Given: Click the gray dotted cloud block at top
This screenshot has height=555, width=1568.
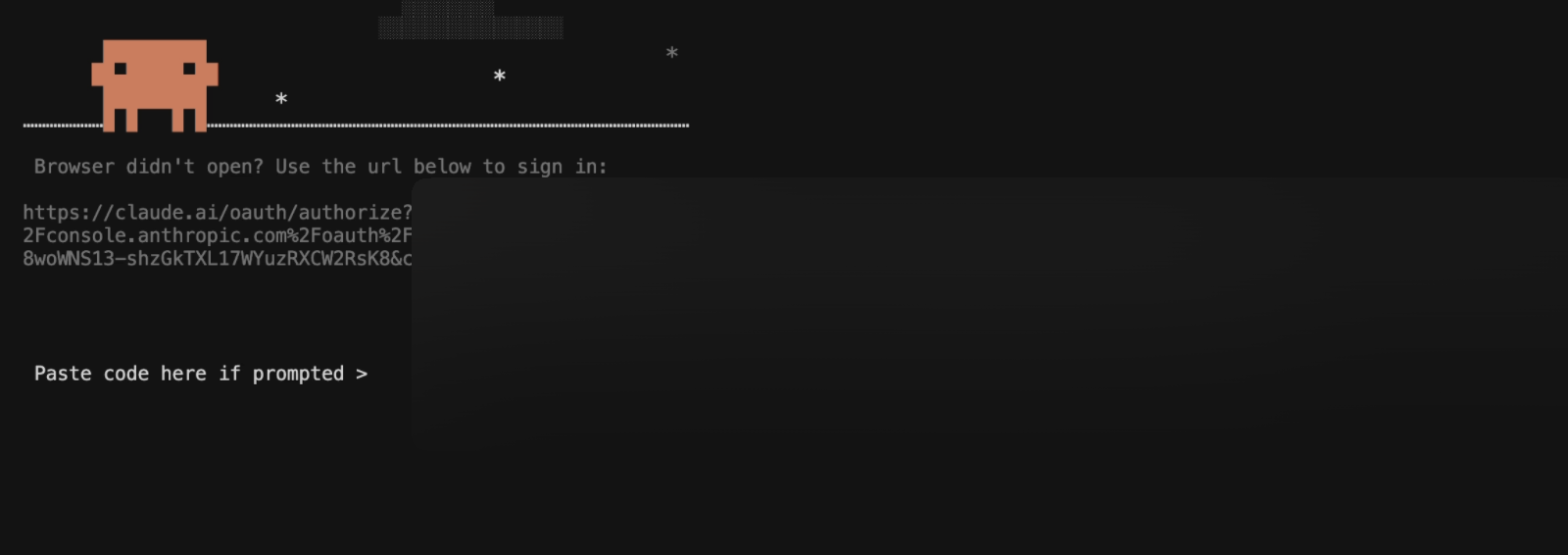Looking at the screenshot, I should pos(470,21).
